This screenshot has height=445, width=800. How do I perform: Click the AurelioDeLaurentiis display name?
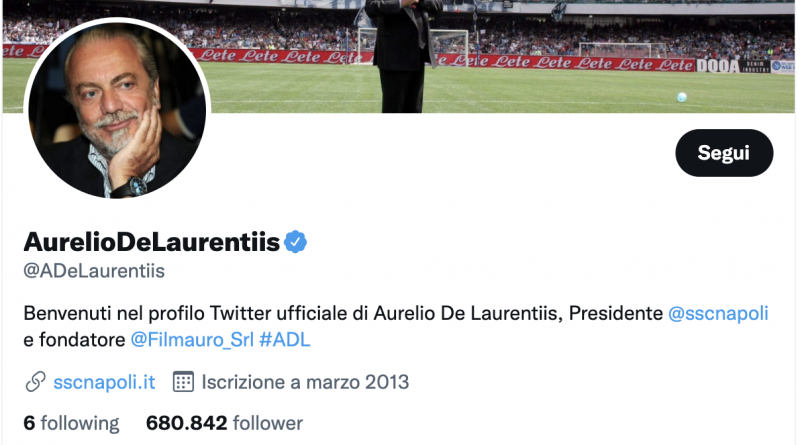(152, 242)
